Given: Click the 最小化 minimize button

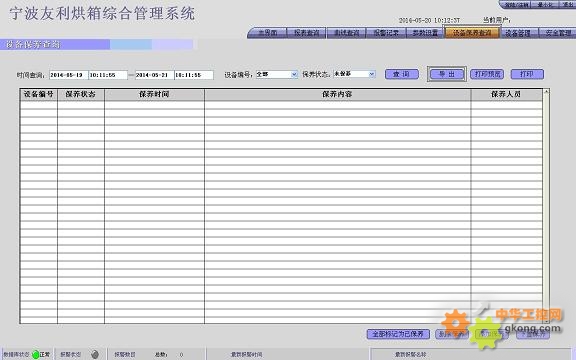Looking at the screenshot, I should [545, 4].
